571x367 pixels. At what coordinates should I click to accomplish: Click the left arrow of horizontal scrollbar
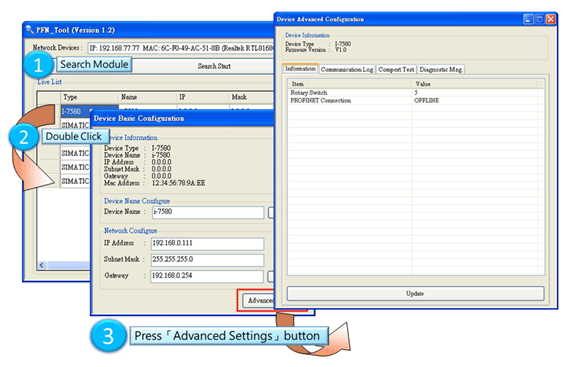[42, 265]
